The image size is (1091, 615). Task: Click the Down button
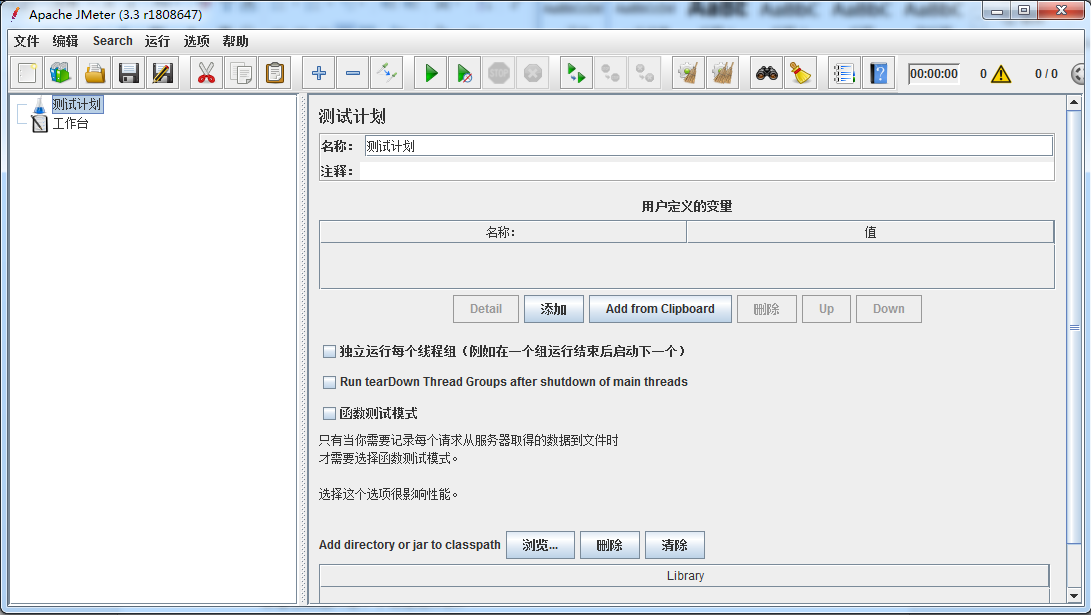coord(889,309)
